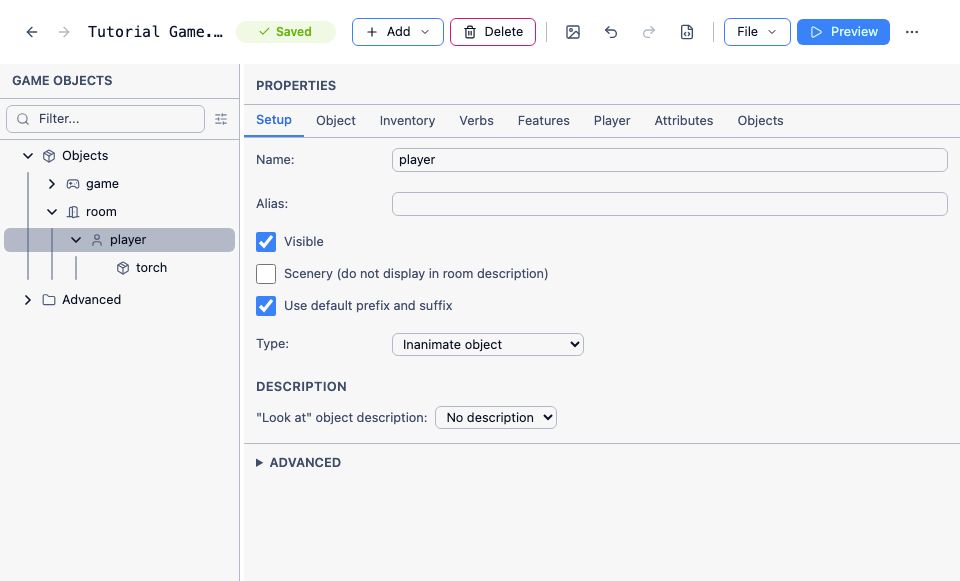Toggle Use default prefix and suffix

(266, 305)
